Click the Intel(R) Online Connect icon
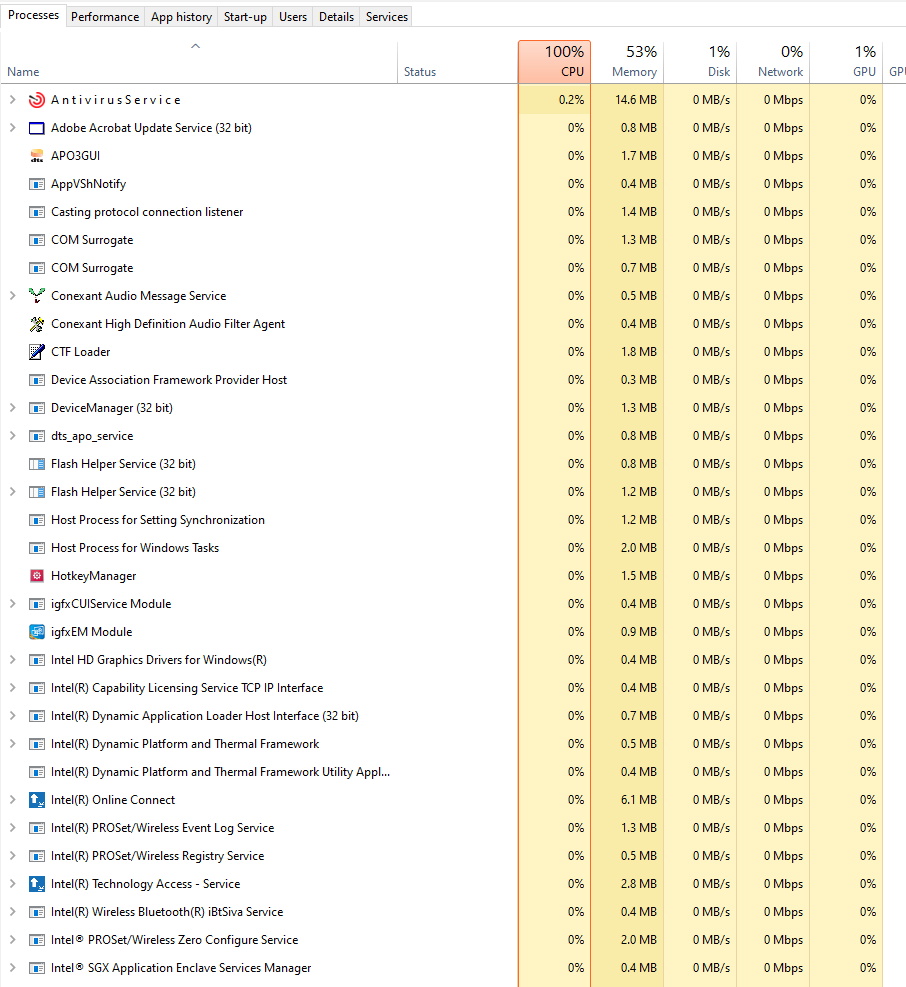This screenshot has width=906, height=987. [37, 800]
